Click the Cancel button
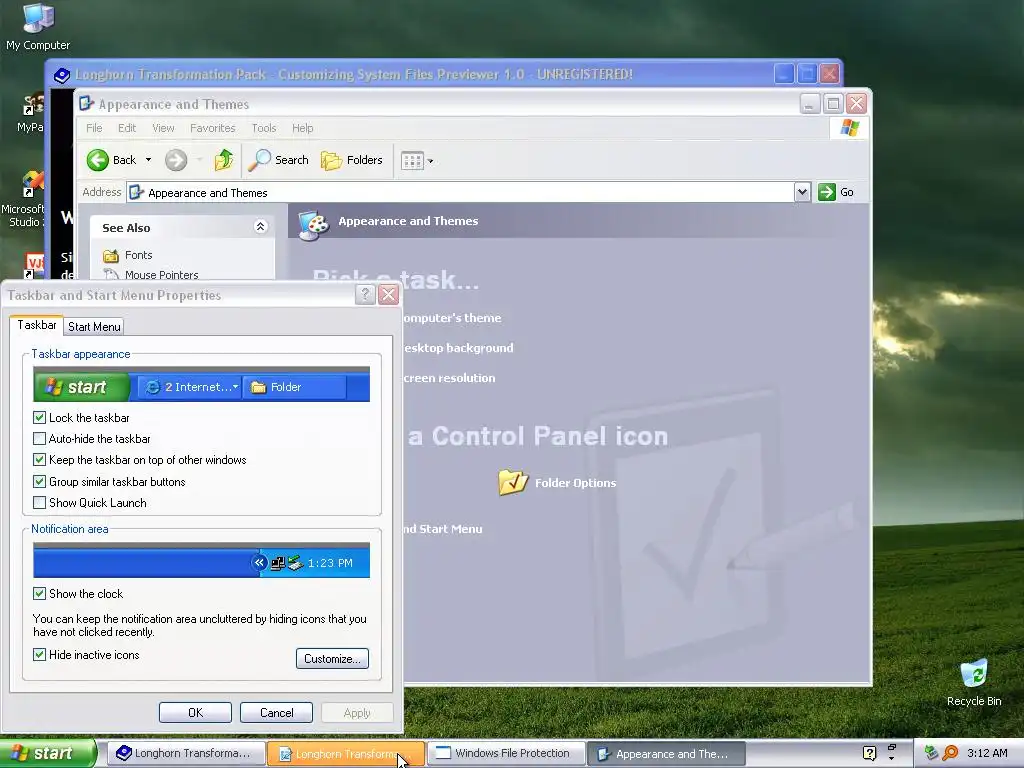 point(276,712)
